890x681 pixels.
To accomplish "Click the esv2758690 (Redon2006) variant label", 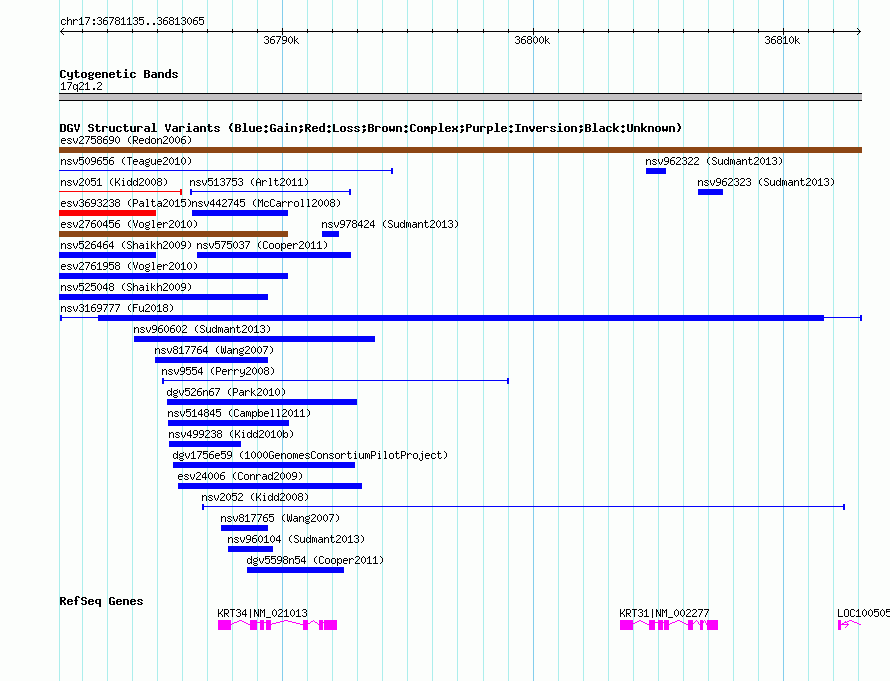I will point(126,140).
